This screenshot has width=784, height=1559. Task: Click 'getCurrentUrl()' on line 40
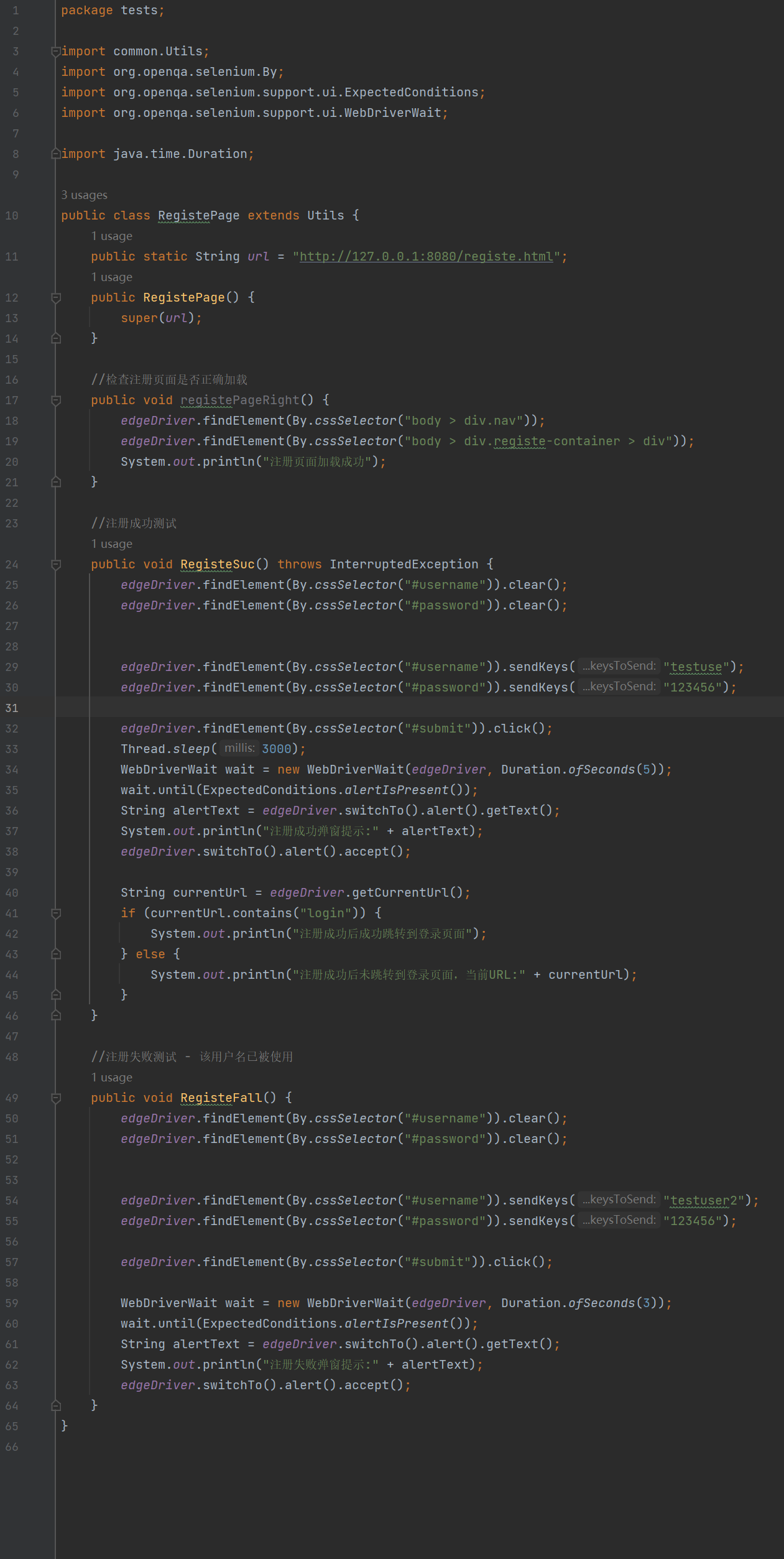407,893
